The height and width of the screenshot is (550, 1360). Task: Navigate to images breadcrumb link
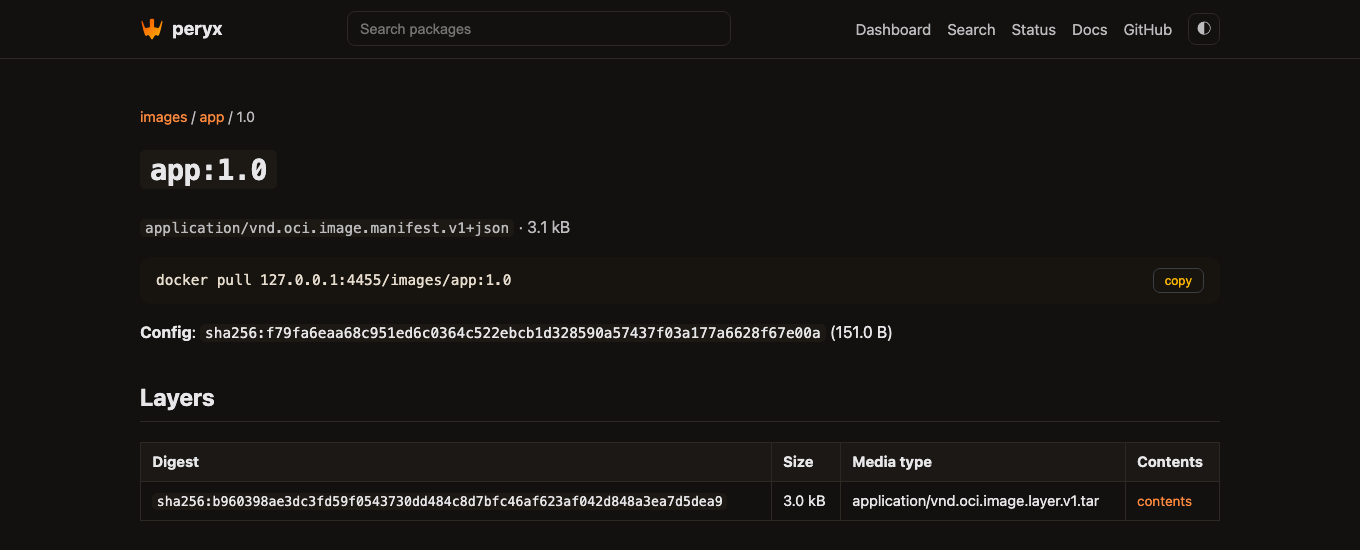pyautogui.click(x=163, y=117)
